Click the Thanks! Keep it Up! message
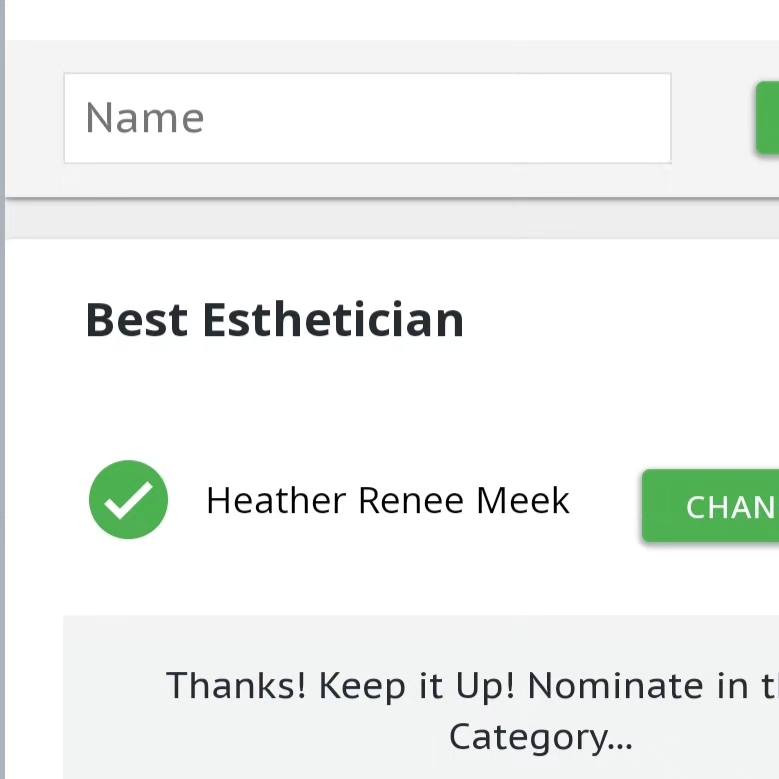 click(x=340, y=686)
